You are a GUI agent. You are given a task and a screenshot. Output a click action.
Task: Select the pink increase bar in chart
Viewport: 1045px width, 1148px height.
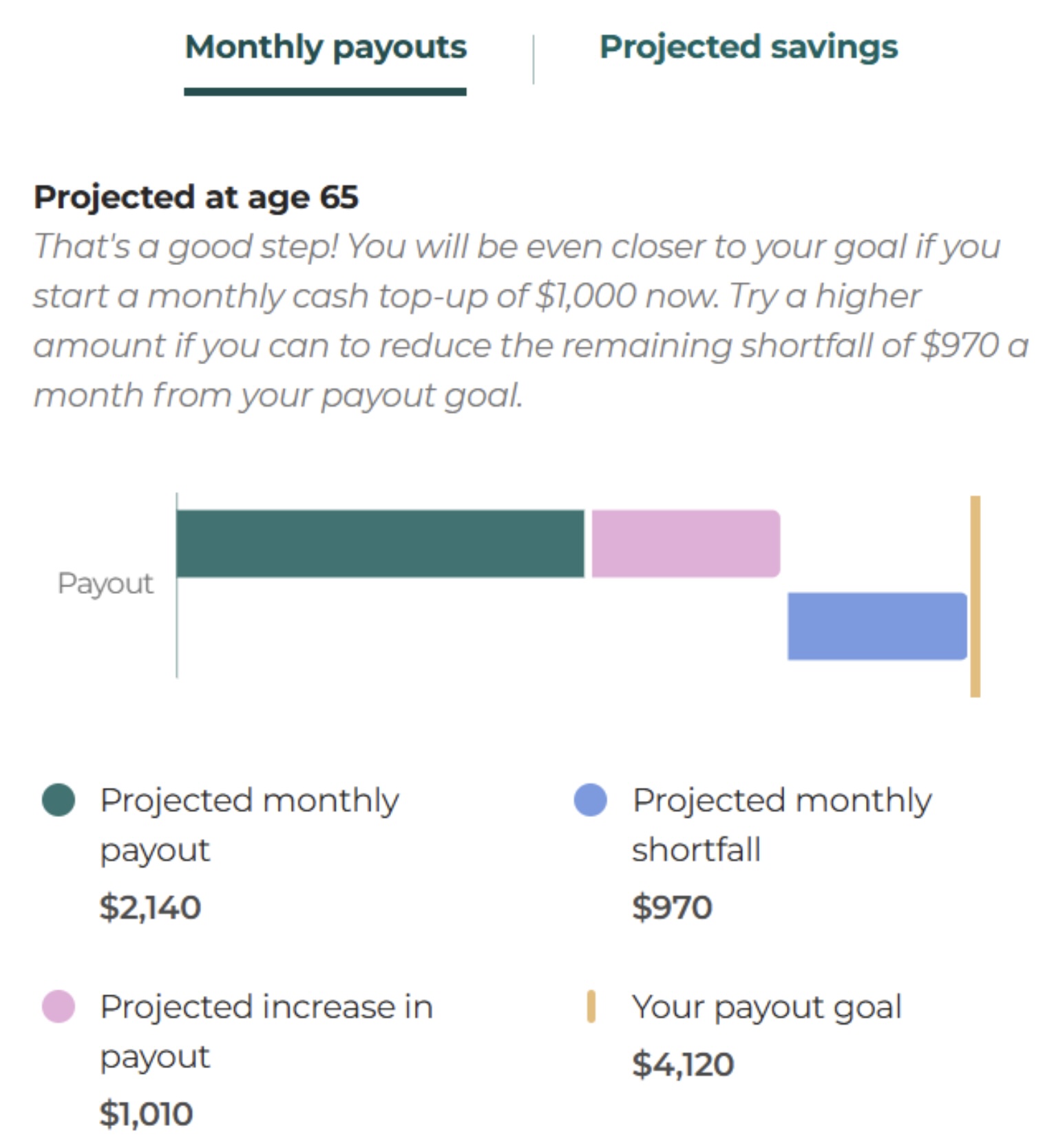pos(685,544)
